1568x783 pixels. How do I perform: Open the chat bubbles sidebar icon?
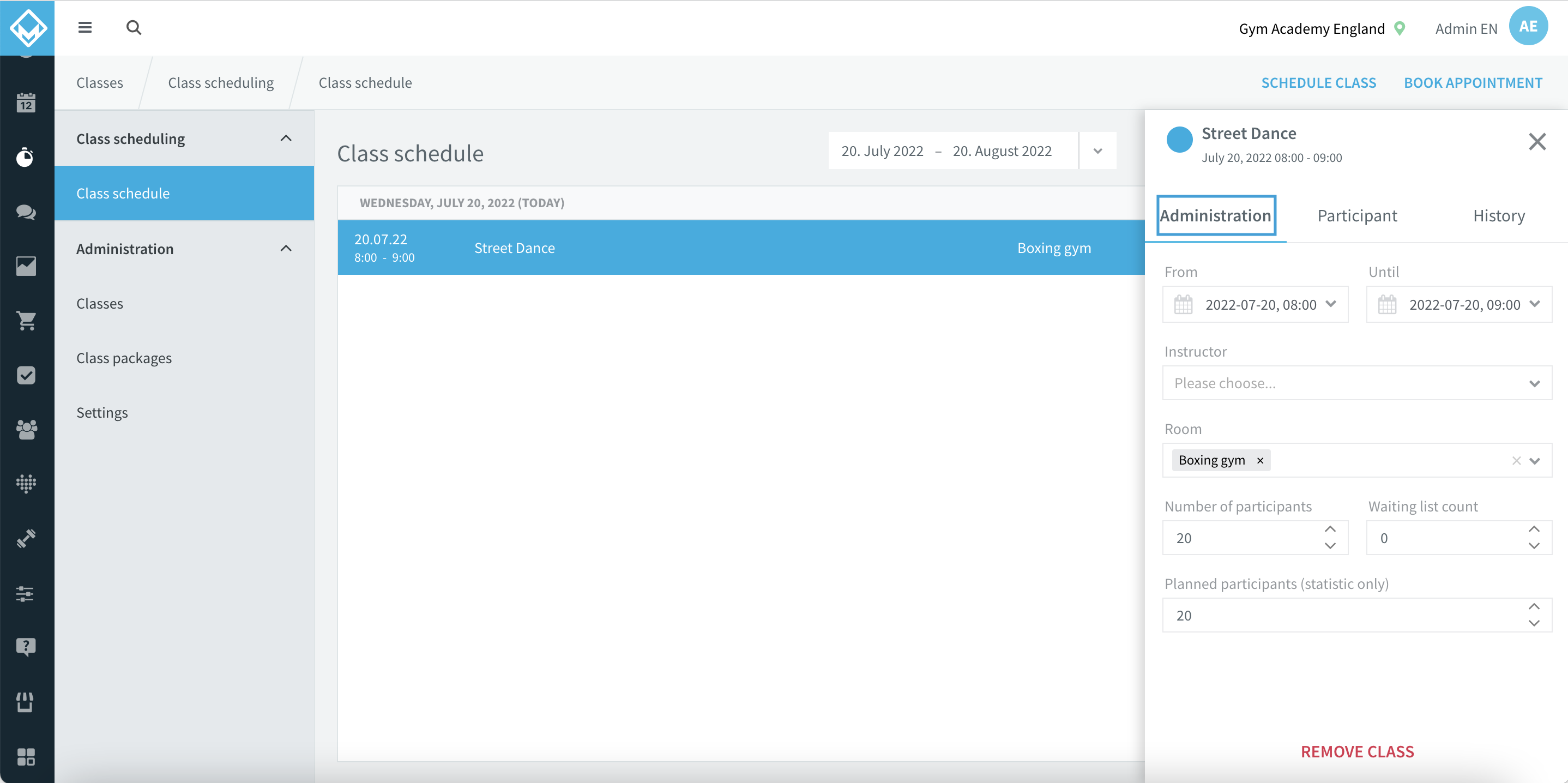tap(26, 212)
